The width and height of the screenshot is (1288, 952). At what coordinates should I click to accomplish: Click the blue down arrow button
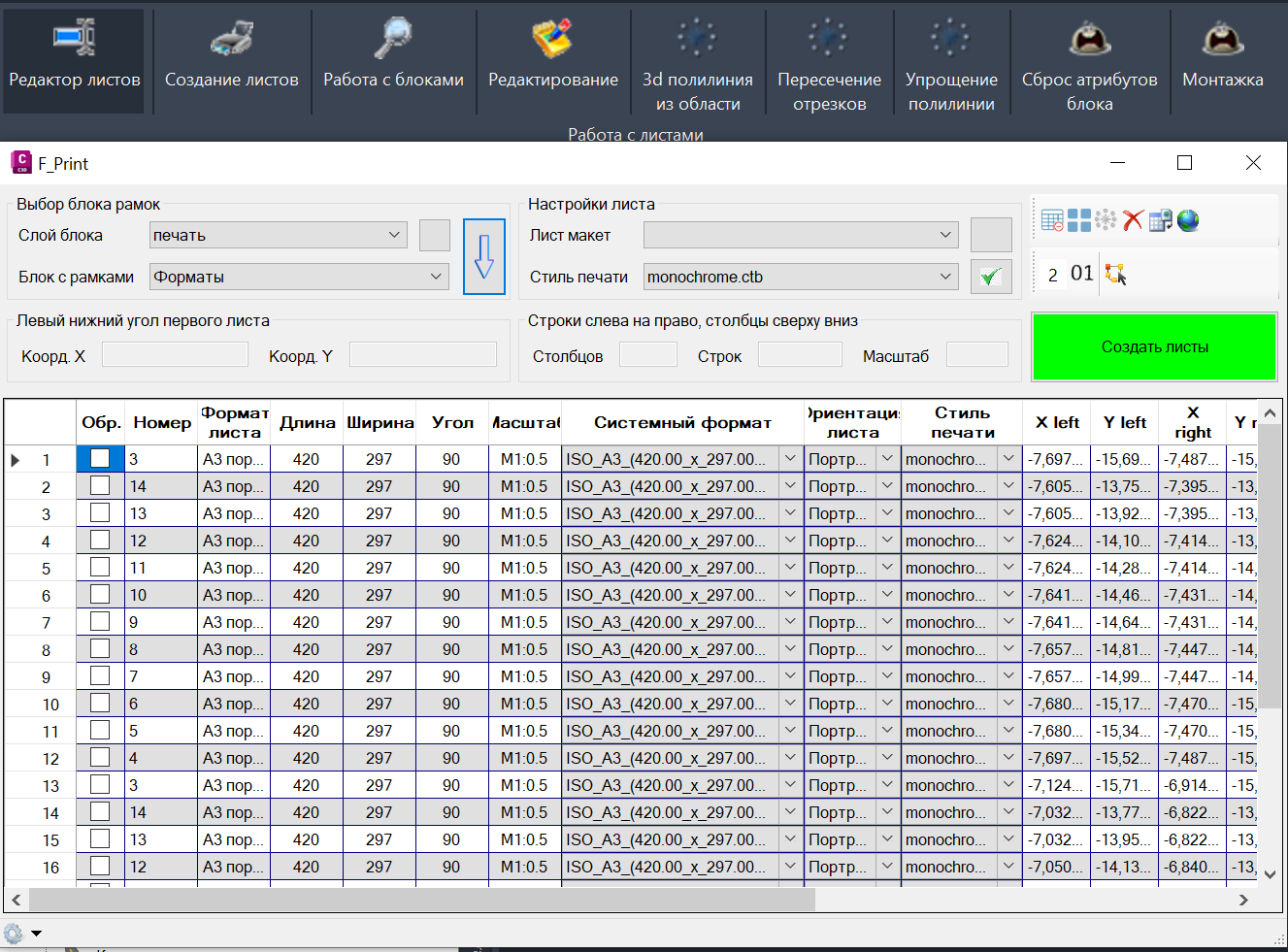[484, 256]
